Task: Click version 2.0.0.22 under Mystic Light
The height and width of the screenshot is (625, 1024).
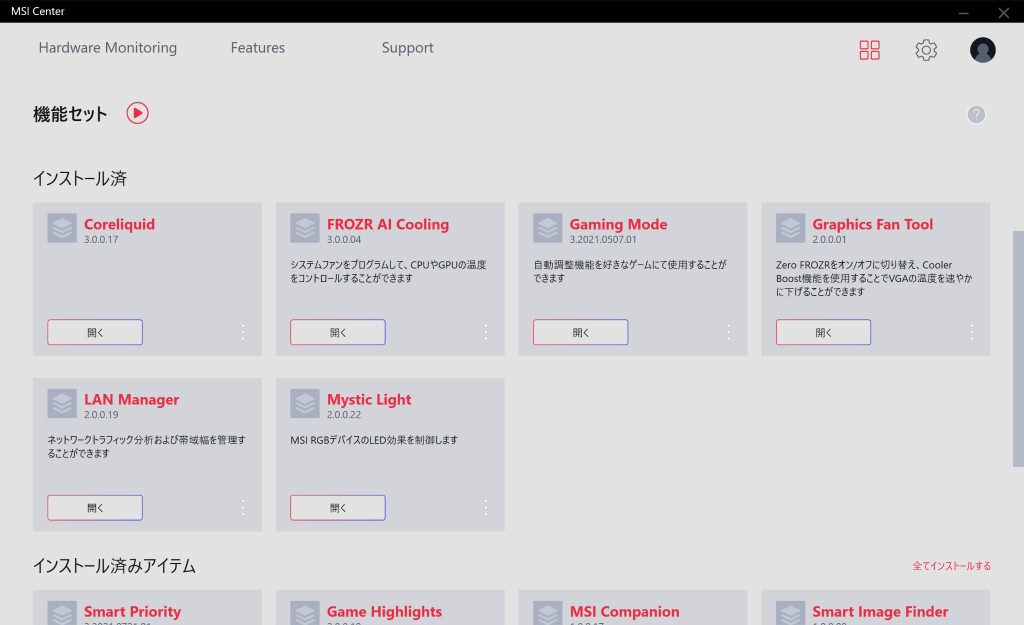Action: [x=344, y=415]
